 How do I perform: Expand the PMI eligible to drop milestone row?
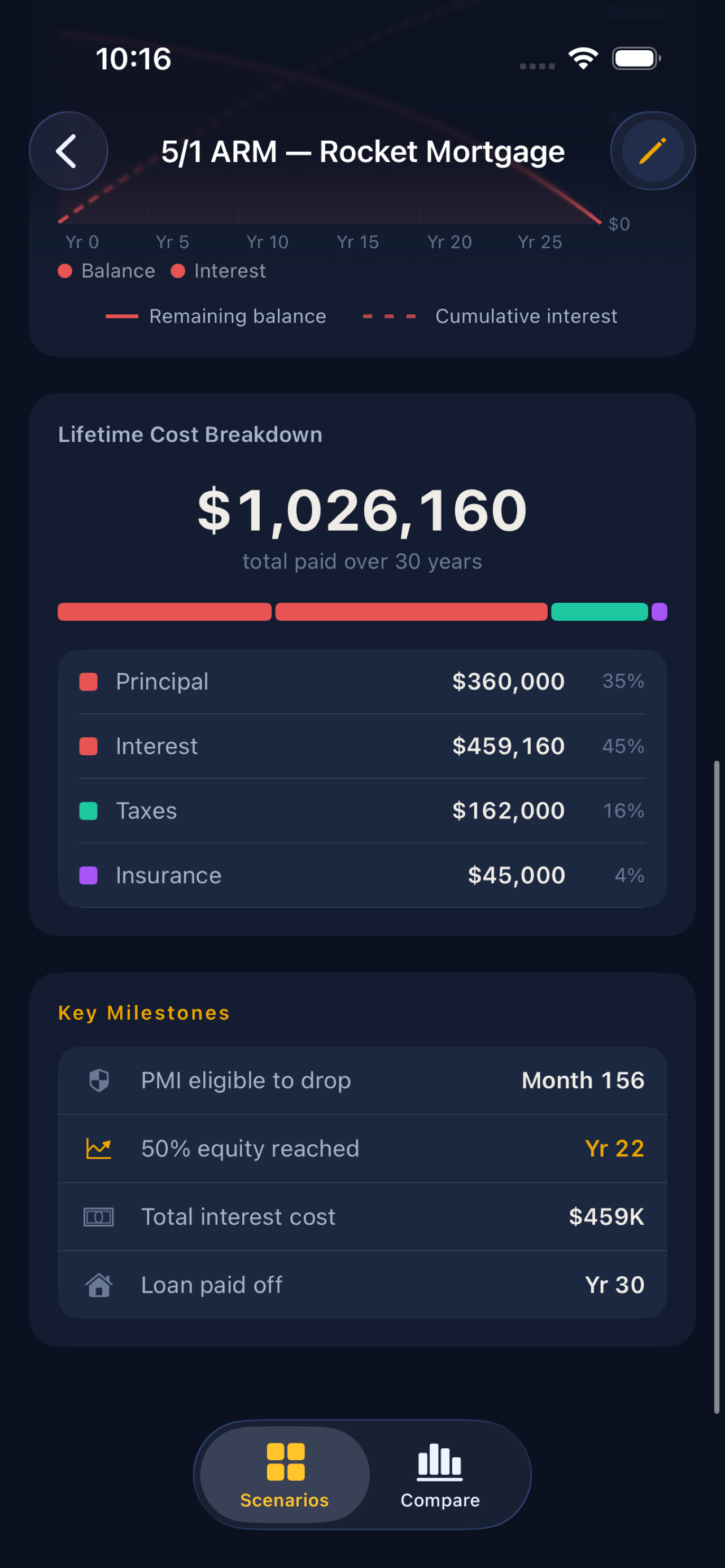[x=362, y=1080]
